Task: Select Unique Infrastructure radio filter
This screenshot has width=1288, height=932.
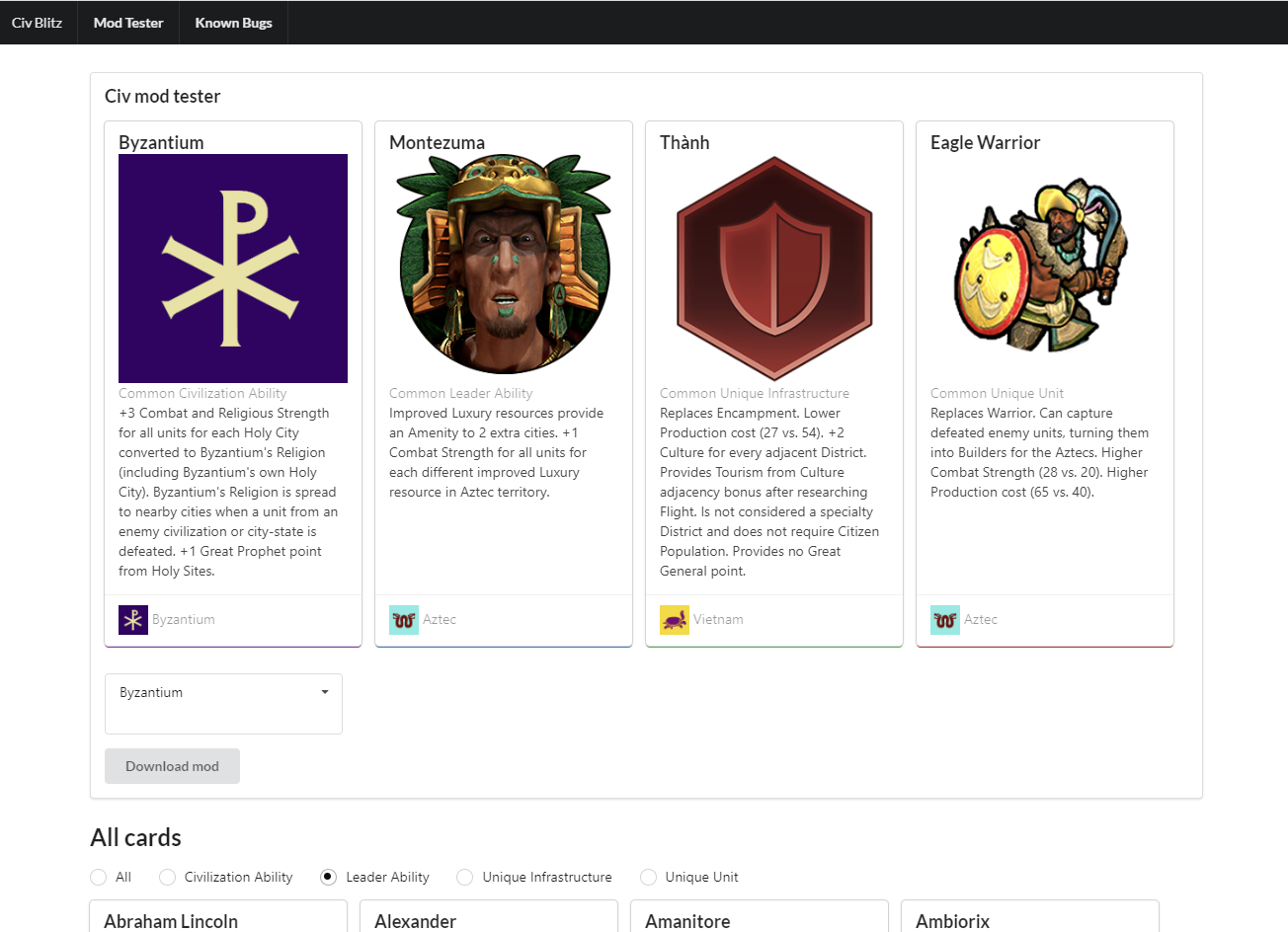Action: click(x=465, y=877)
